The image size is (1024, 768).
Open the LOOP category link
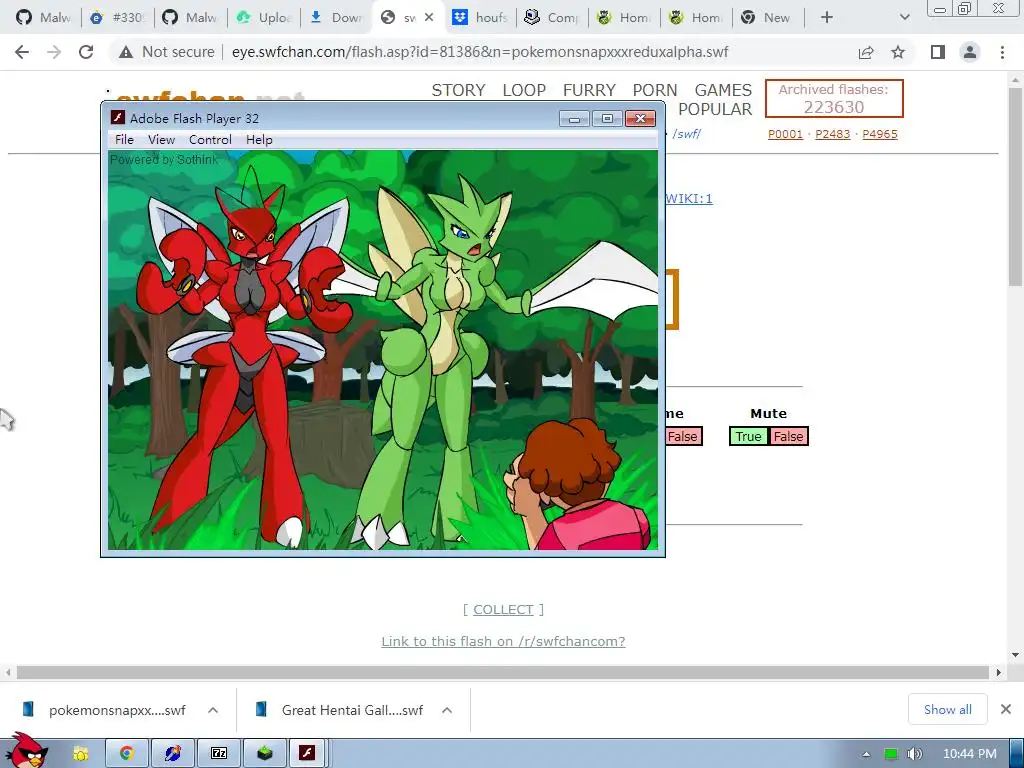(x=524, y=90)
